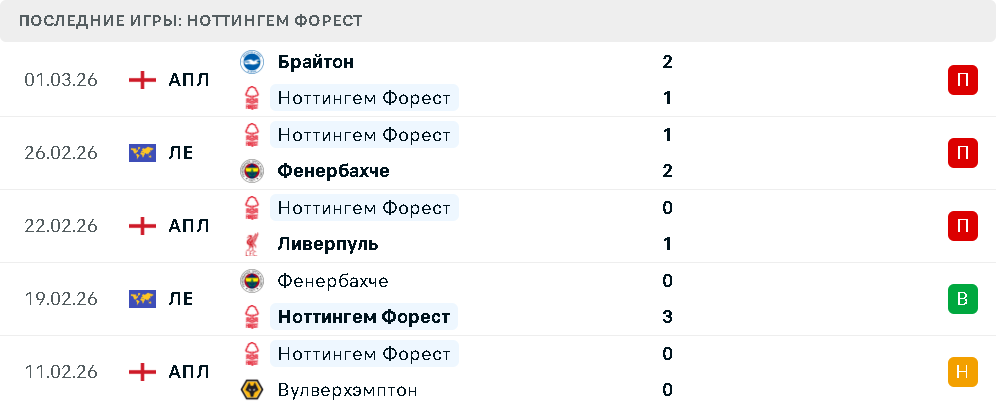Click Fenerbahçe crest in 26.02.26 match
This screenshot has width=1000, height=408.
(x=252, y=171)
